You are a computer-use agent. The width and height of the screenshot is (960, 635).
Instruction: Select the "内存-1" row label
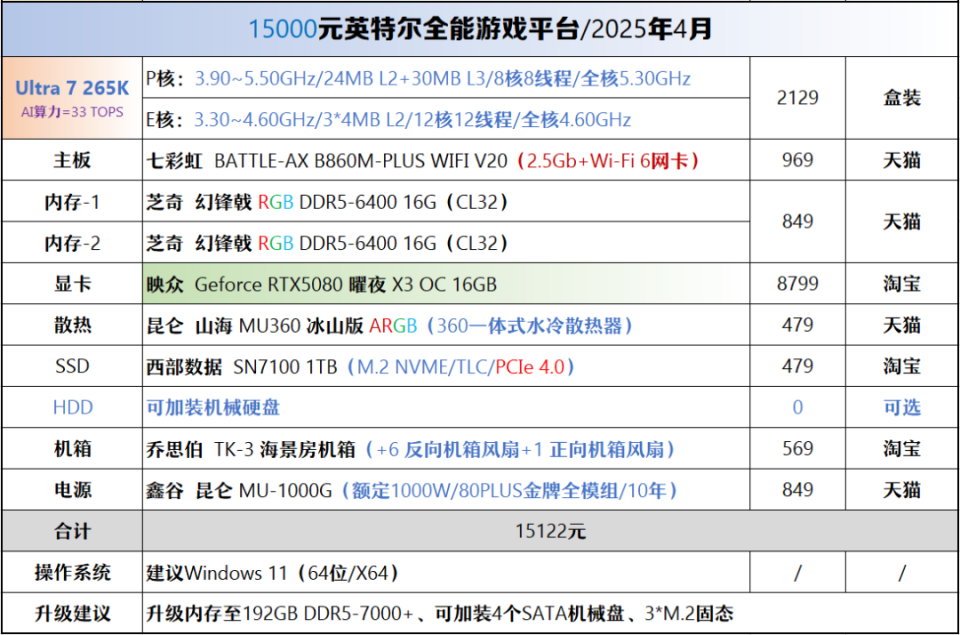72,202
